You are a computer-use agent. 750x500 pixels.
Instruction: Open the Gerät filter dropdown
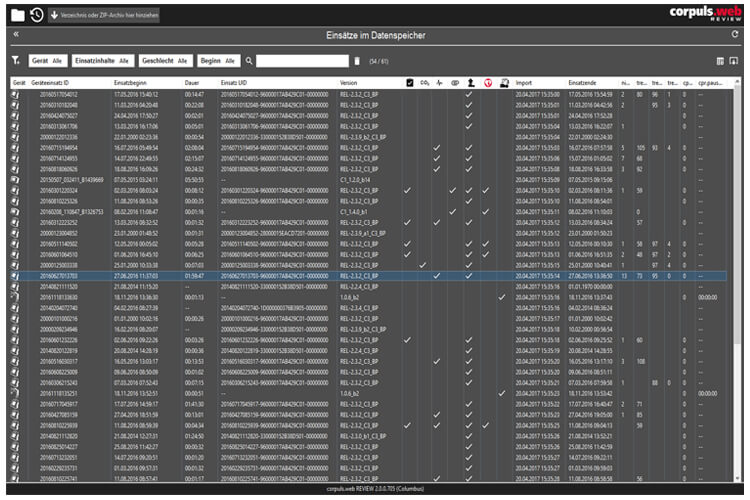tap(48, 61)
